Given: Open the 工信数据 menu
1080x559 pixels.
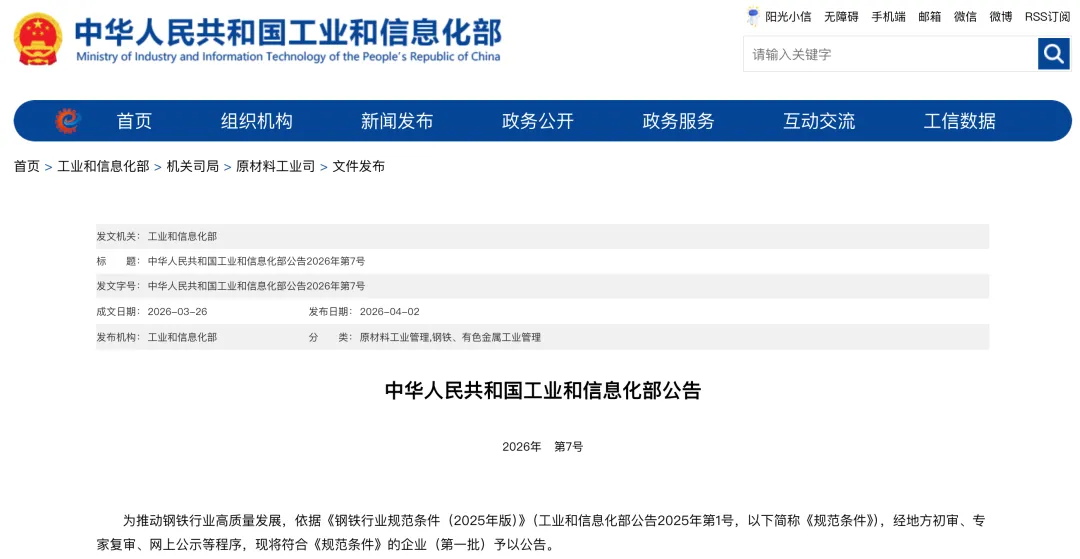Looking at the screenshot, I should coord(959,121).
